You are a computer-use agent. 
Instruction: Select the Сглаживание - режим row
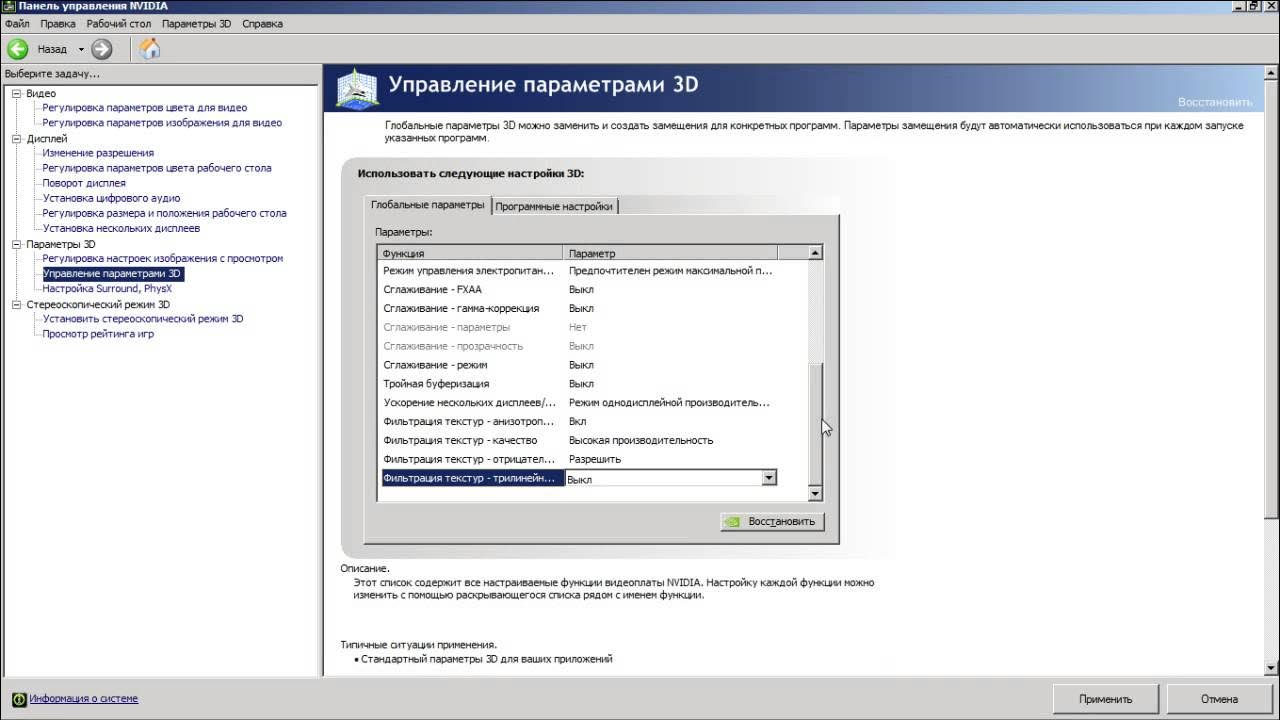pos(592,365)
